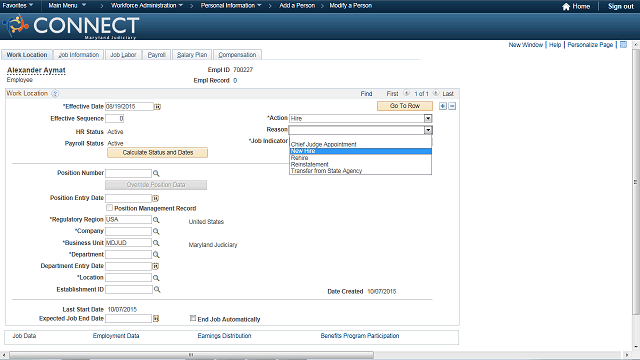Click the Position Number lookup magnifier
This screenshot has width=640, height=360.
point(156,173)
